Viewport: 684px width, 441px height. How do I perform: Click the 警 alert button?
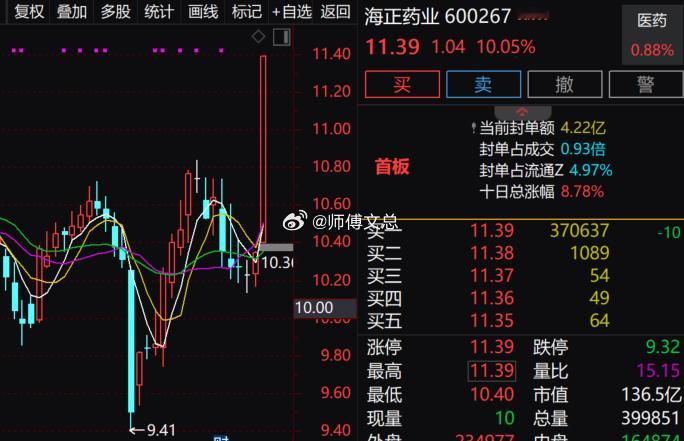pyautogui.click(x=646, y=84)
